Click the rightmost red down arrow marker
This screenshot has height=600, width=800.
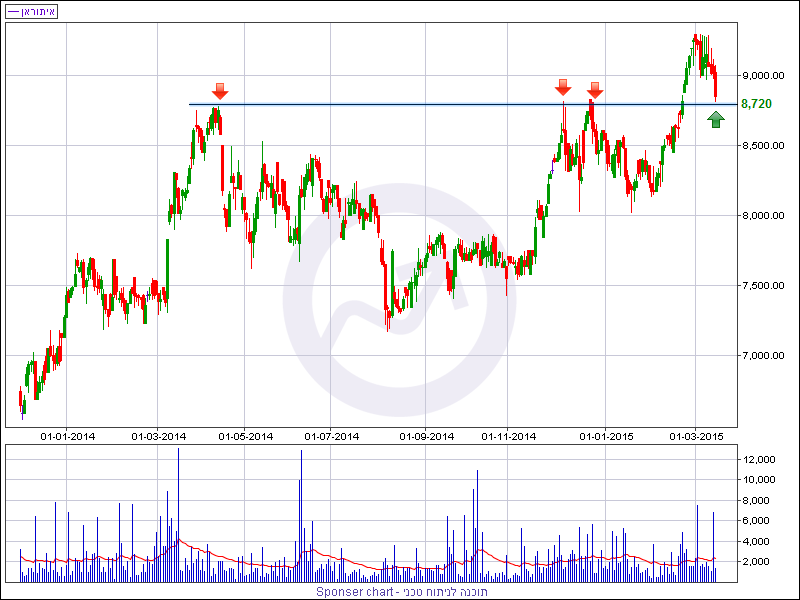(595, 90)
